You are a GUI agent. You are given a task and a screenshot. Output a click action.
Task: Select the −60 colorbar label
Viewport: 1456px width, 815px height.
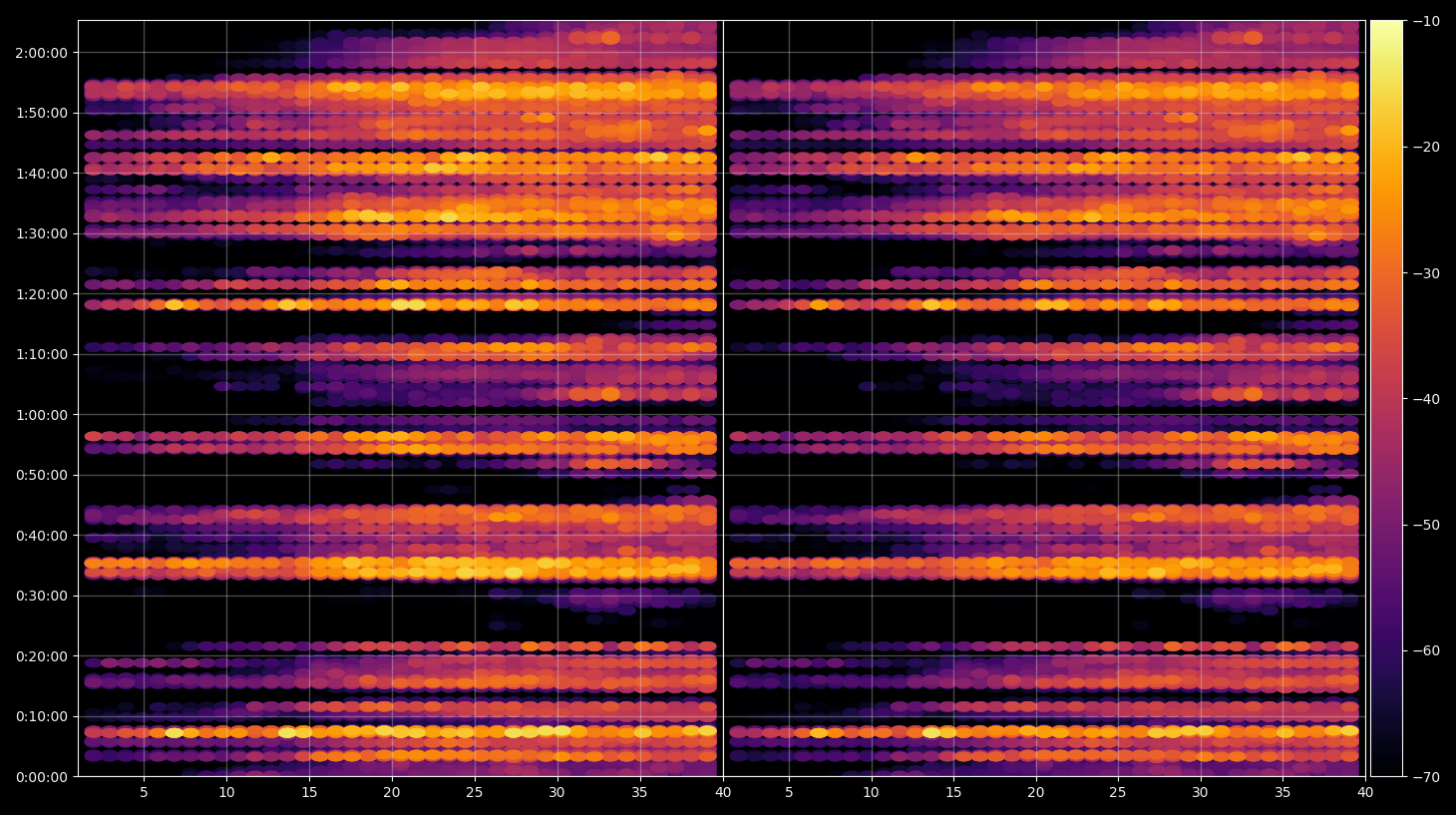coord(1426,650)
